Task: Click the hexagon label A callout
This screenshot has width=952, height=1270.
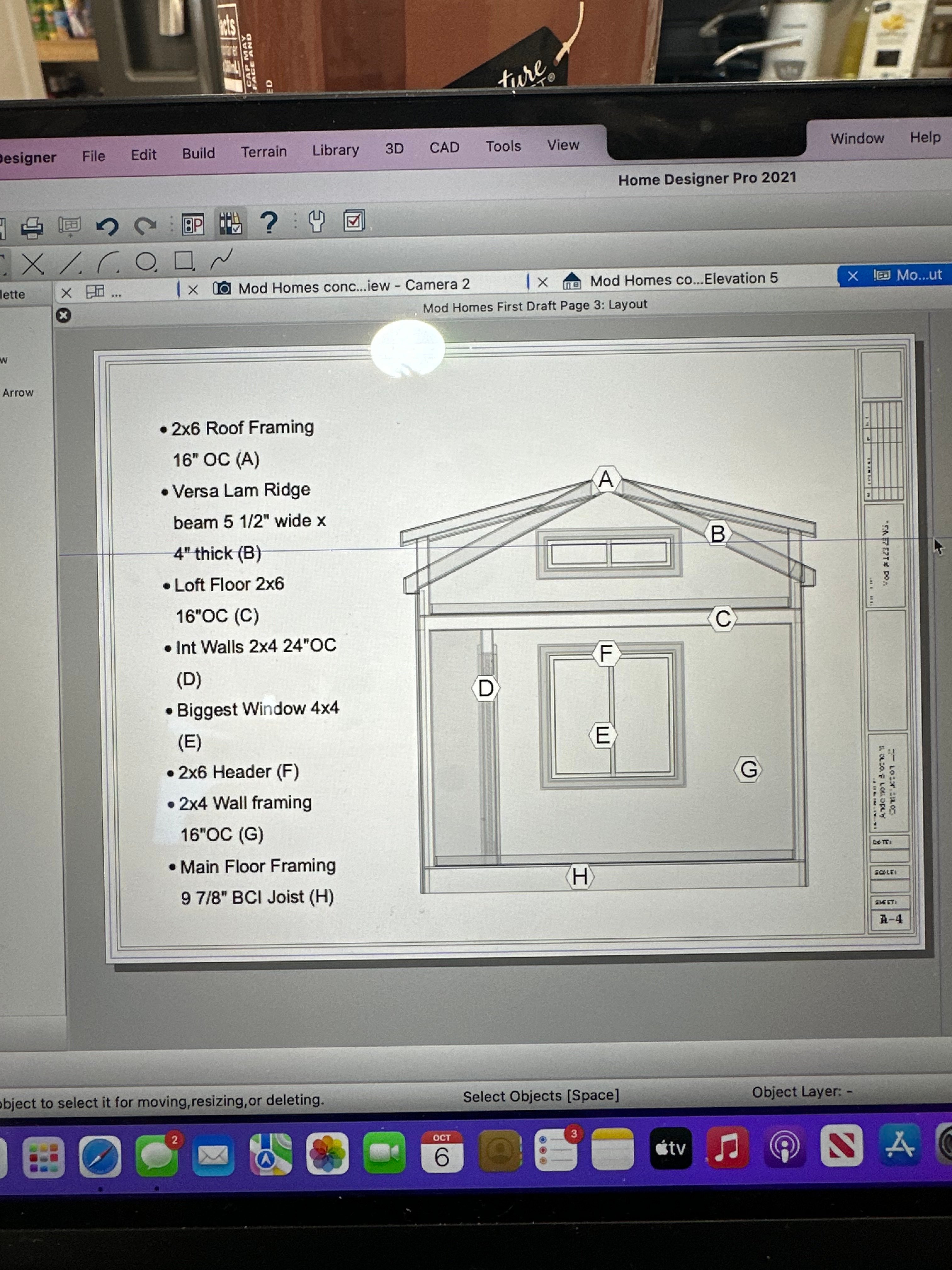Action: [606, 479]
